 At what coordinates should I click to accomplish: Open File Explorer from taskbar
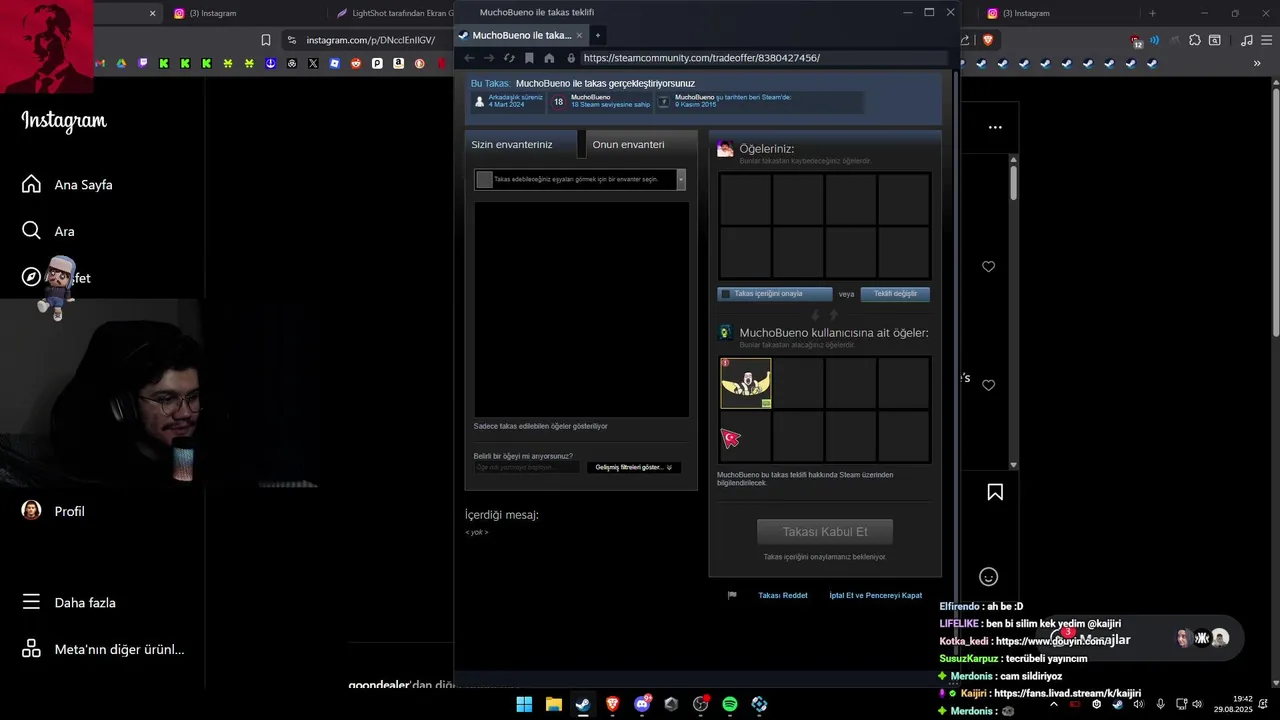[553, 704]
